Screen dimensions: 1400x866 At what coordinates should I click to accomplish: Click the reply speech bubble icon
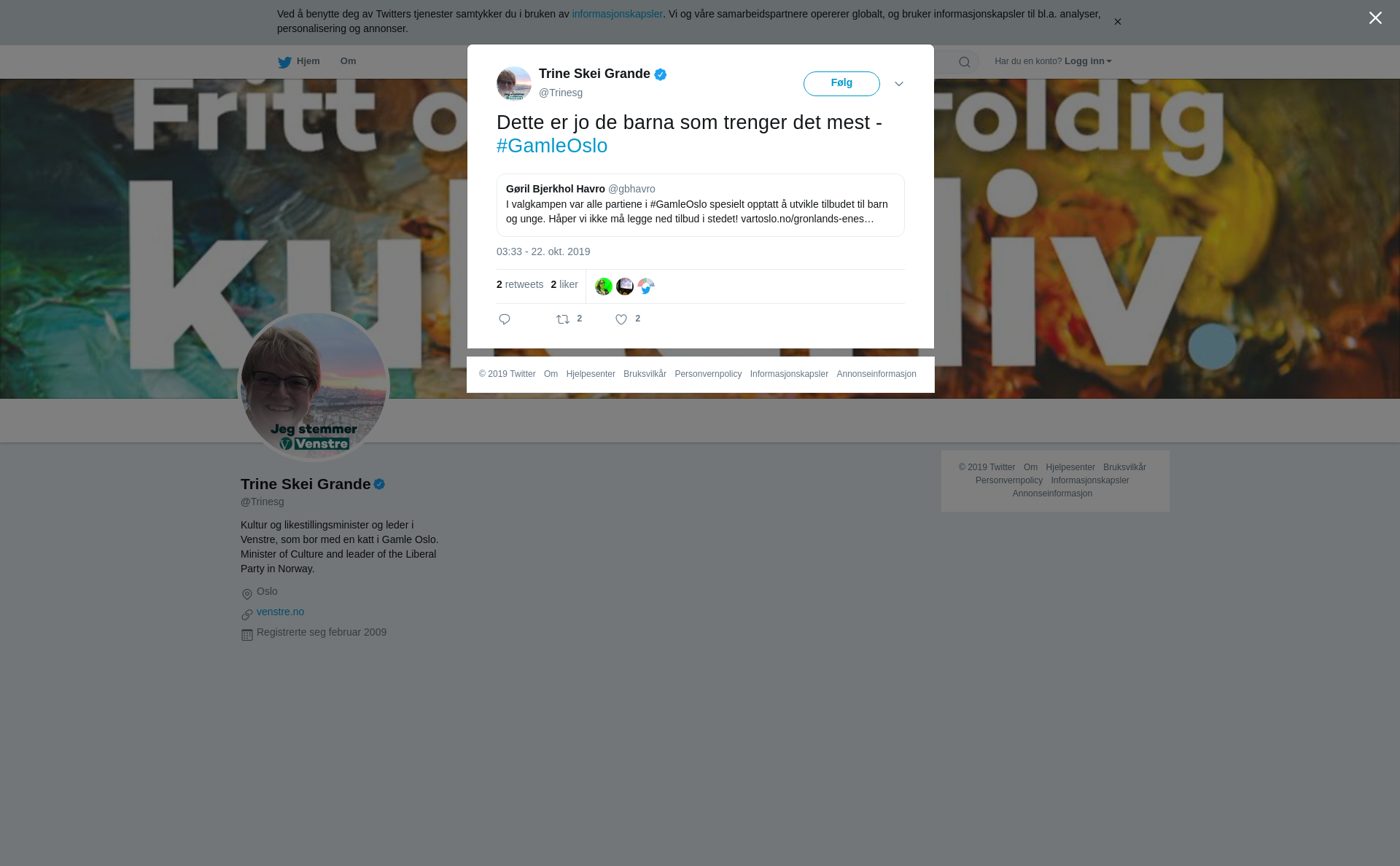(x=505, y=319)
